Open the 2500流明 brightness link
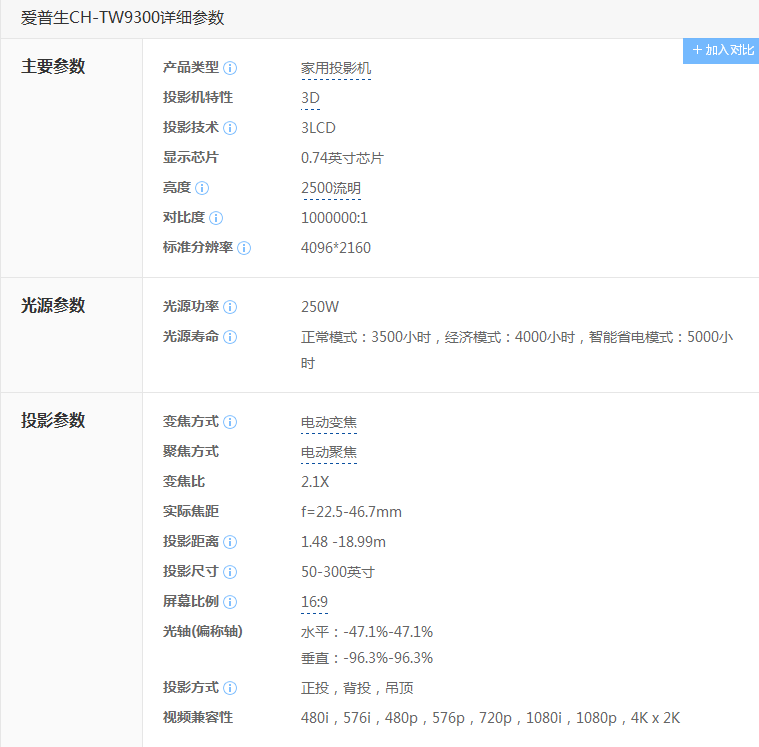Screen dimensions: 759x747 331,188
